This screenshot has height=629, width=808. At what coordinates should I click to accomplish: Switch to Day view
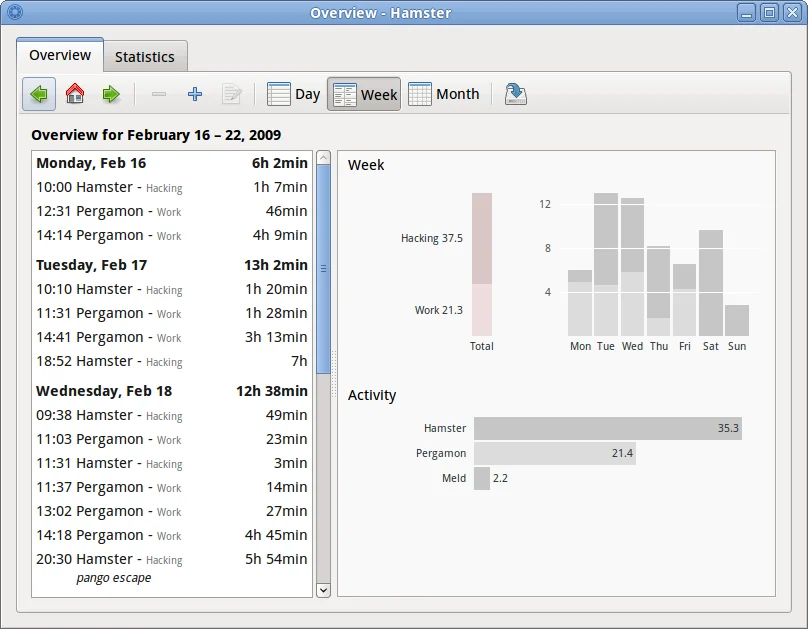point(294,93)
